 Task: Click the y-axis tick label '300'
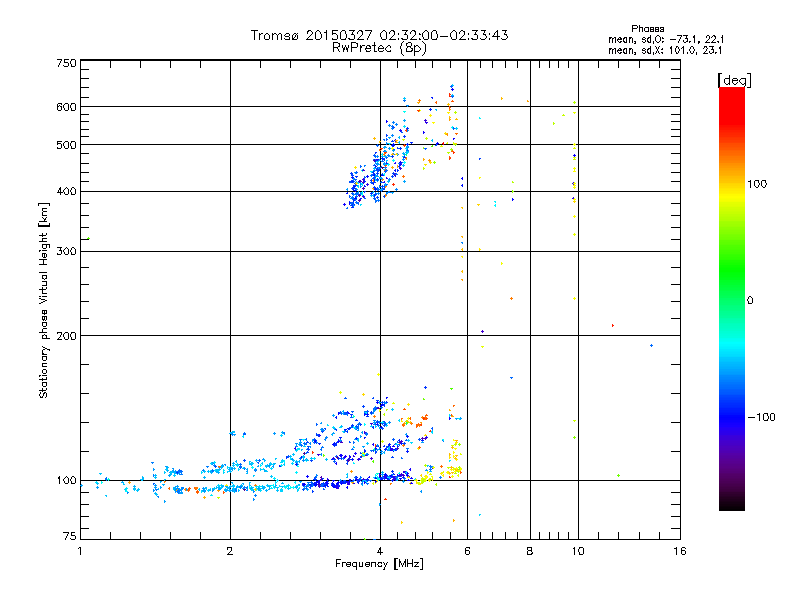(x=67, y=251)
